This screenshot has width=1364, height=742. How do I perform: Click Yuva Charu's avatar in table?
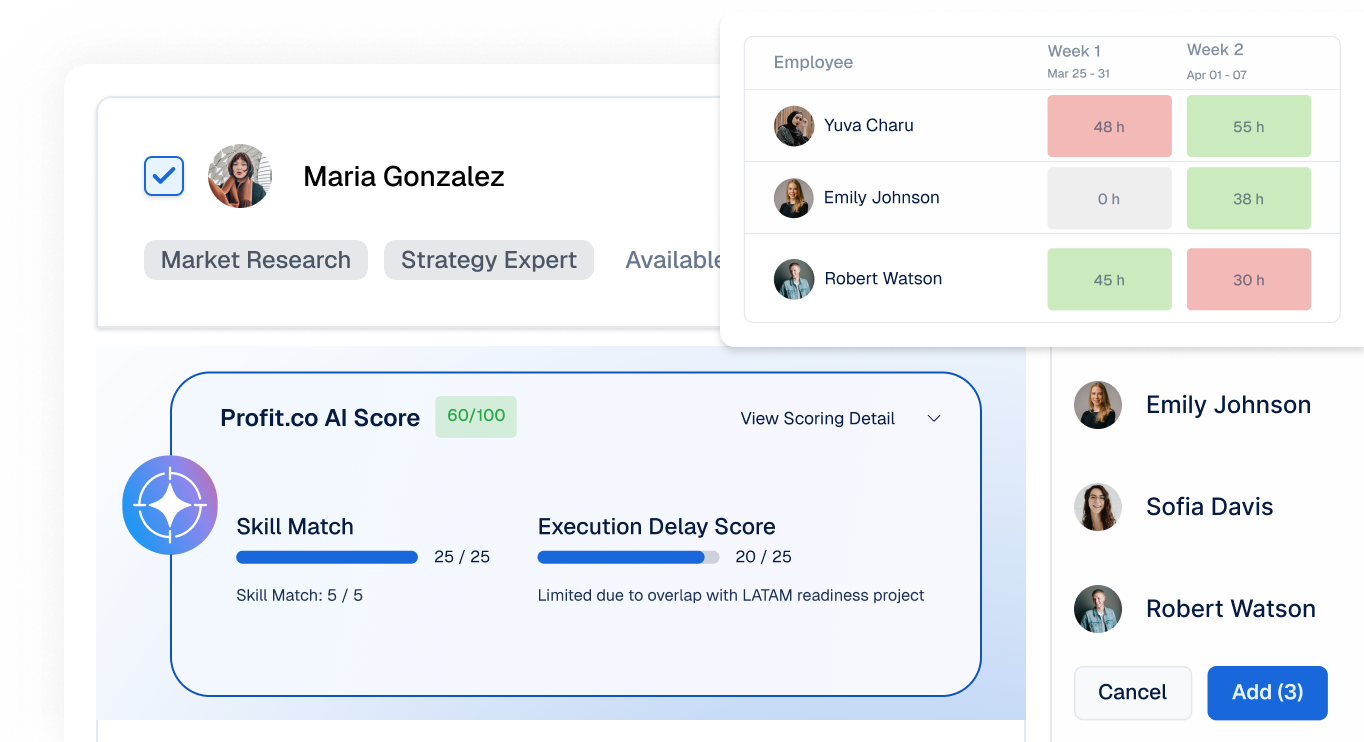794,126
